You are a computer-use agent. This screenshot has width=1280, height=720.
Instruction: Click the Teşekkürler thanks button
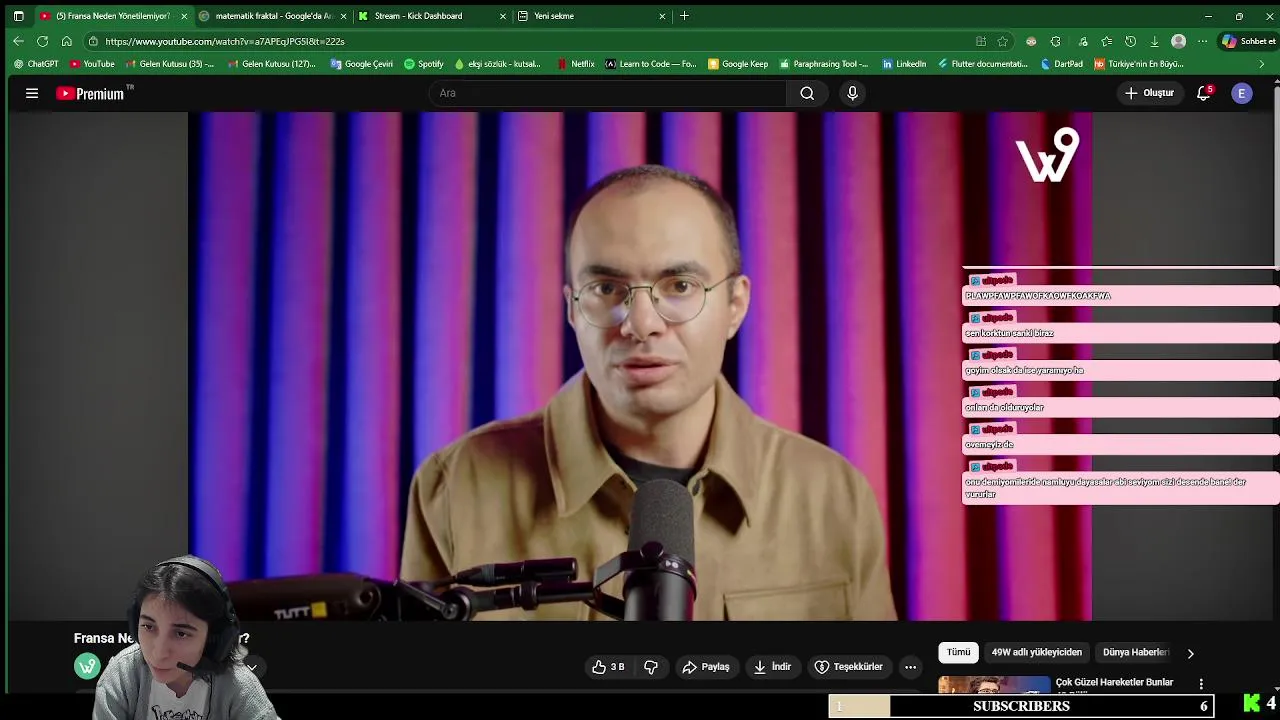click(849, 667)
